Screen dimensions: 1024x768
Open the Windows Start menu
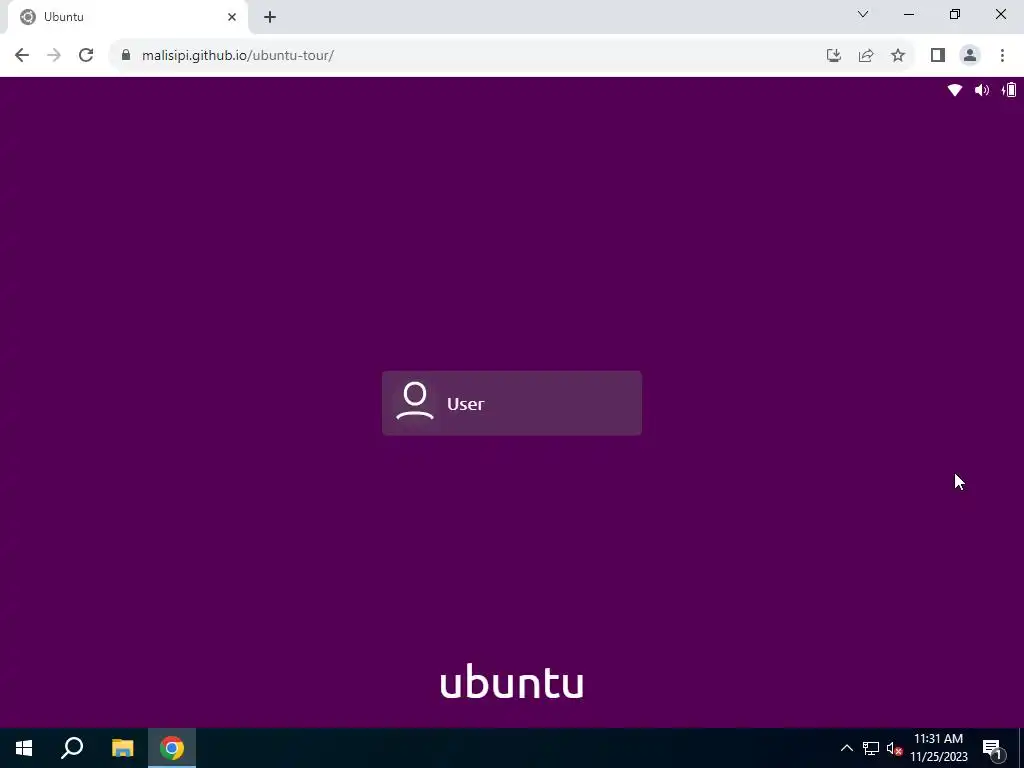click(x=24, y=748)
